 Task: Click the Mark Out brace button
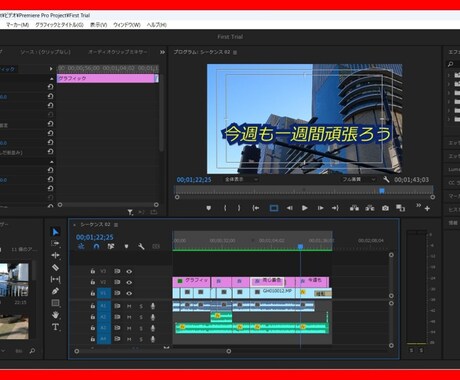(239, 208)
